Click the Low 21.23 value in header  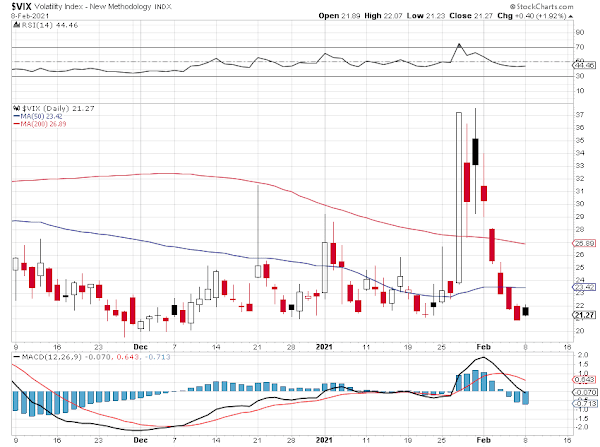click(x=426, y=16)
